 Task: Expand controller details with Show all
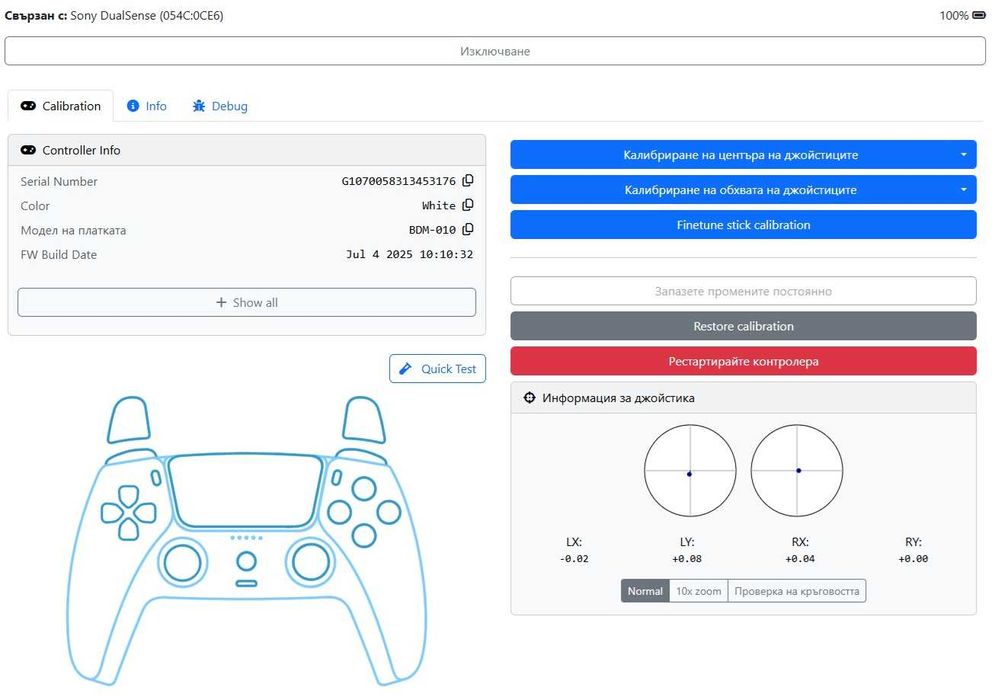(x=247, y=303)
